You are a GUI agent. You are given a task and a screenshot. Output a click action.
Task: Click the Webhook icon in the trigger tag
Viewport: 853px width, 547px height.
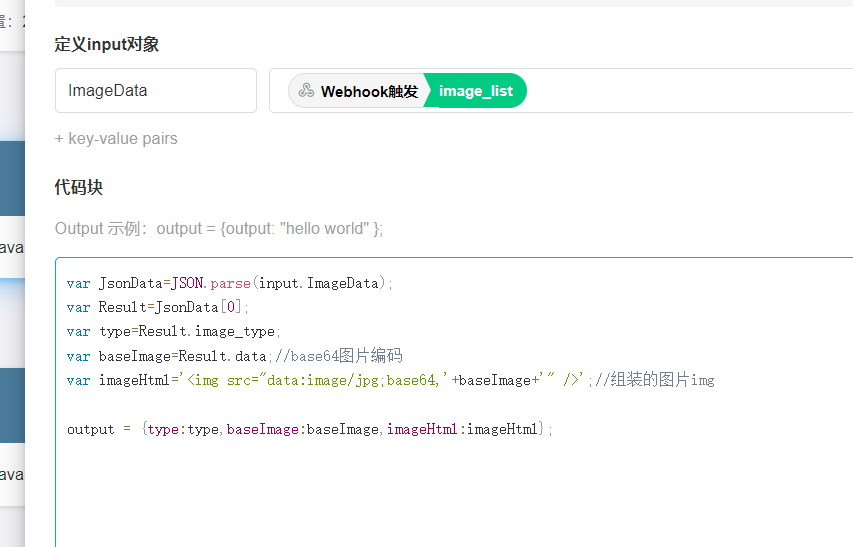[306, 91]
